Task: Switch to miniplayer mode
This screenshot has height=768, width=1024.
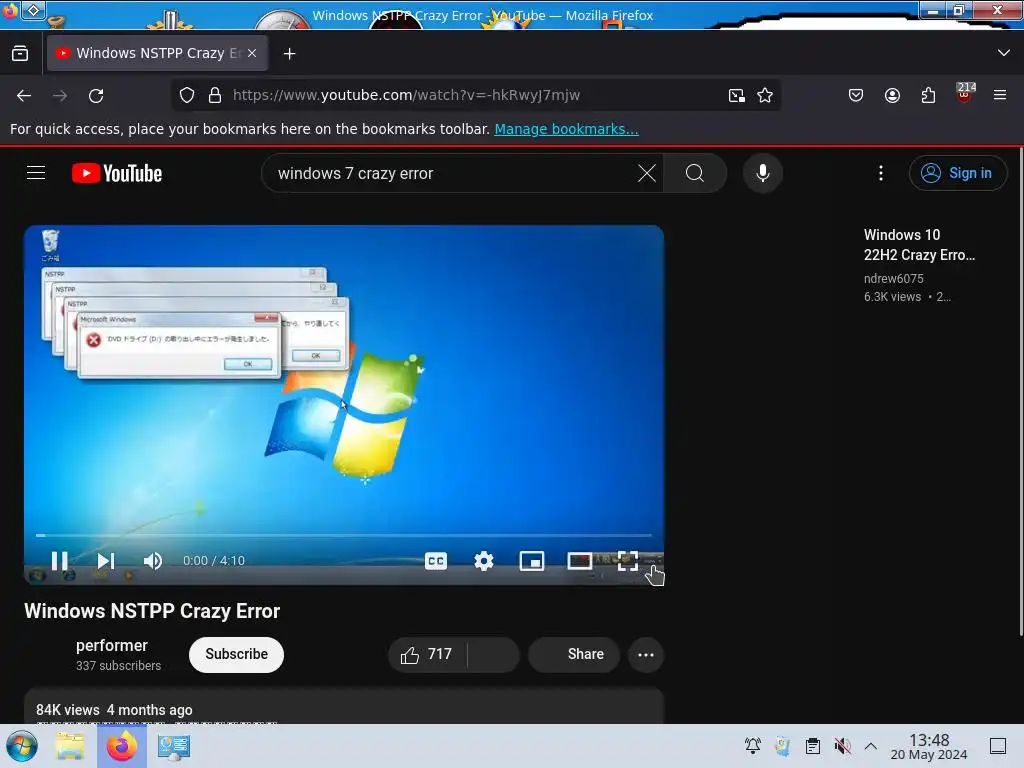Action: click(532, 561)
